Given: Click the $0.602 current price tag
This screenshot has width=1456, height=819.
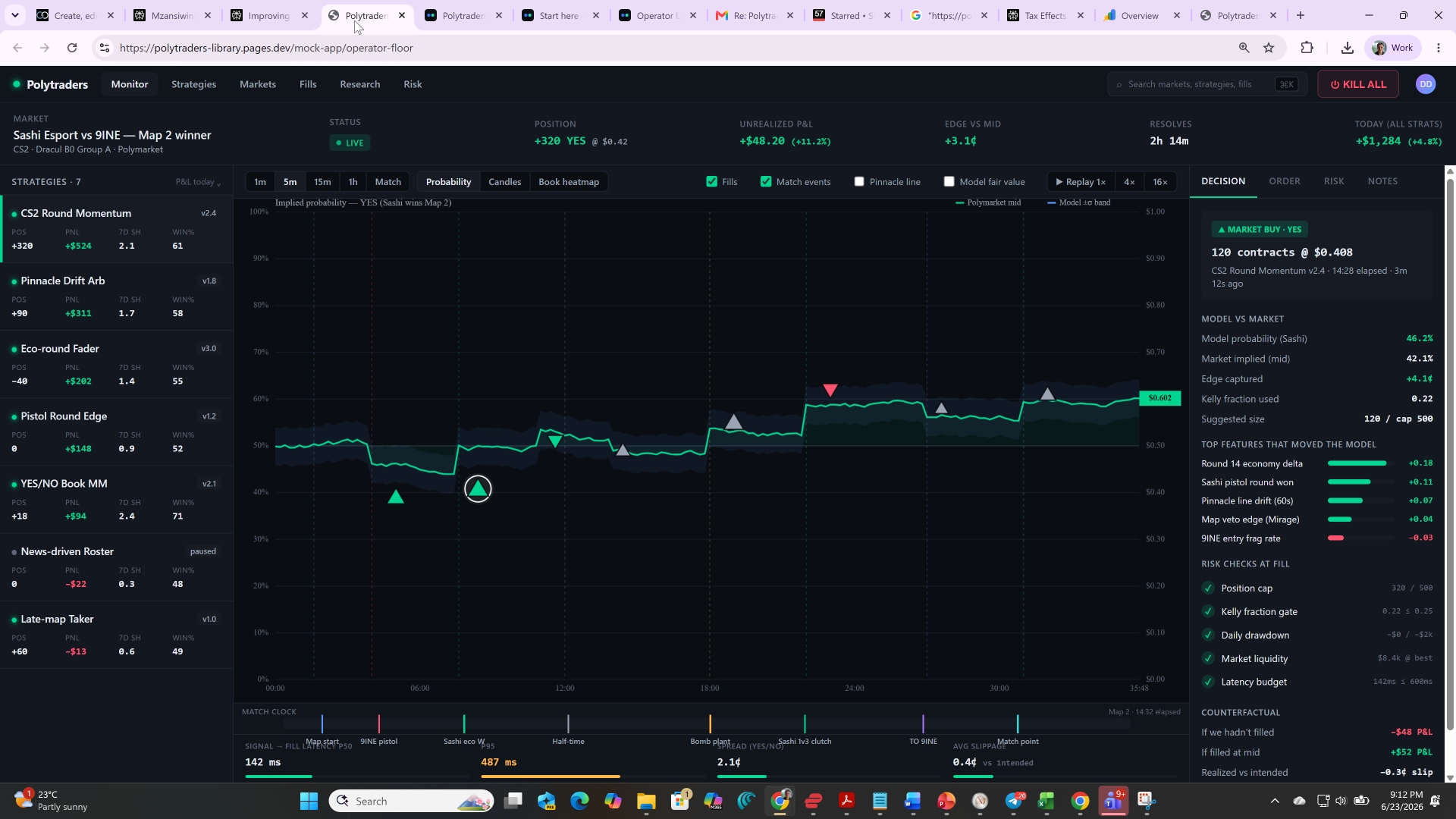Looking at the screenshot, I should (1159, 398).
